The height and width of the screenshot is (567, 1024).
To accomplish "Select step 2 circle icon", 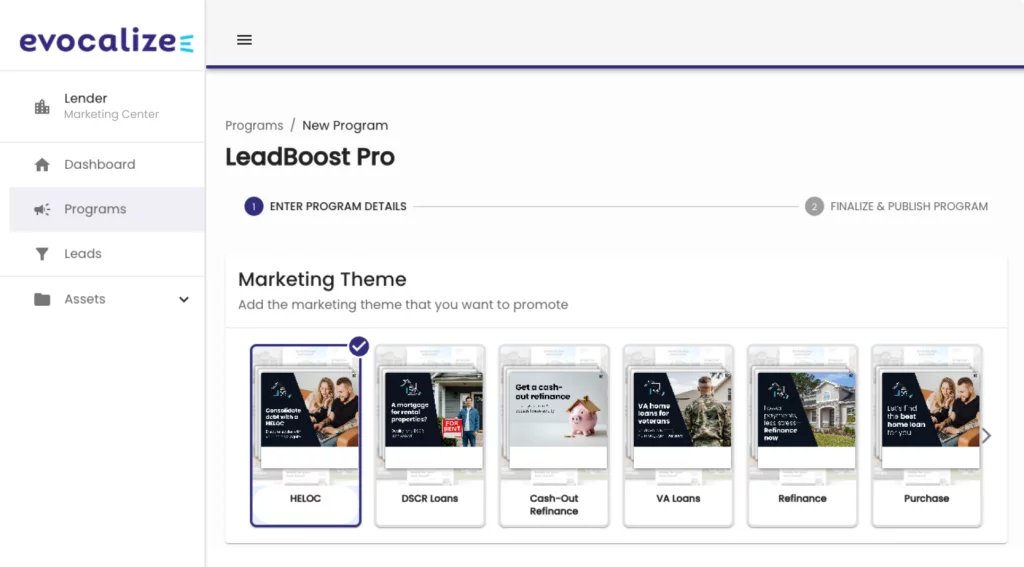I will [x=814, y=206].
